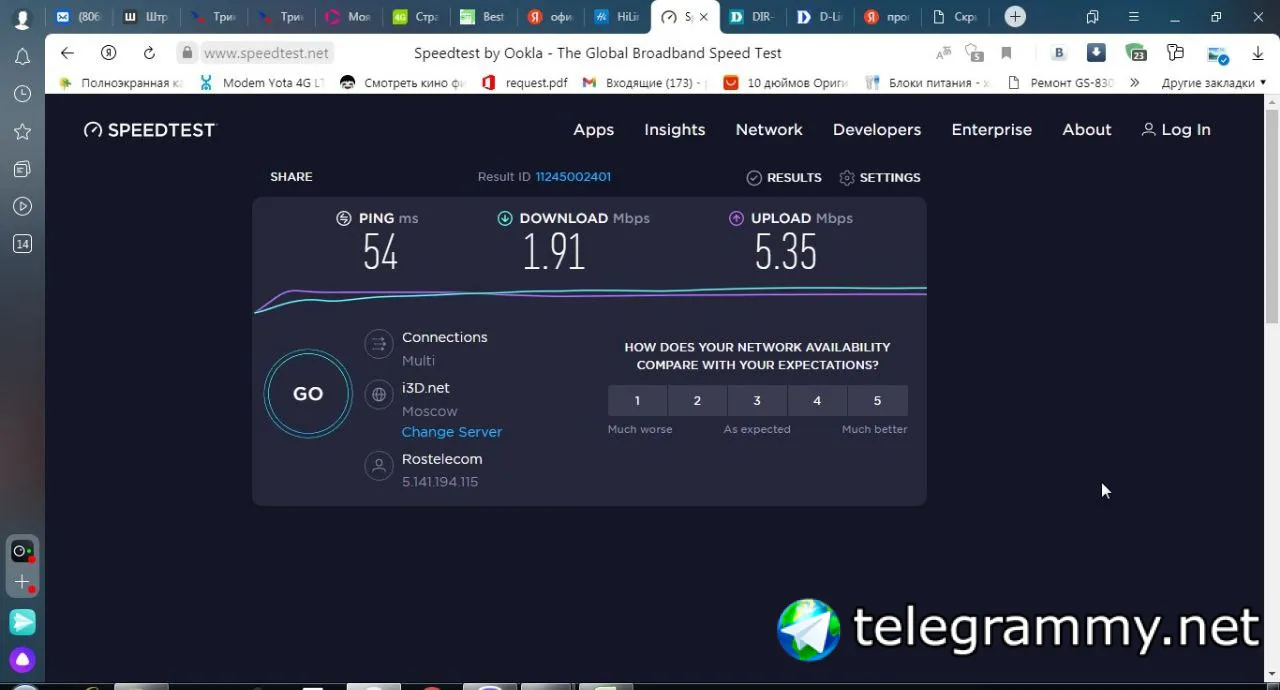Rate network availability 4
1280x690 pixels.
(x=817, y=400)
